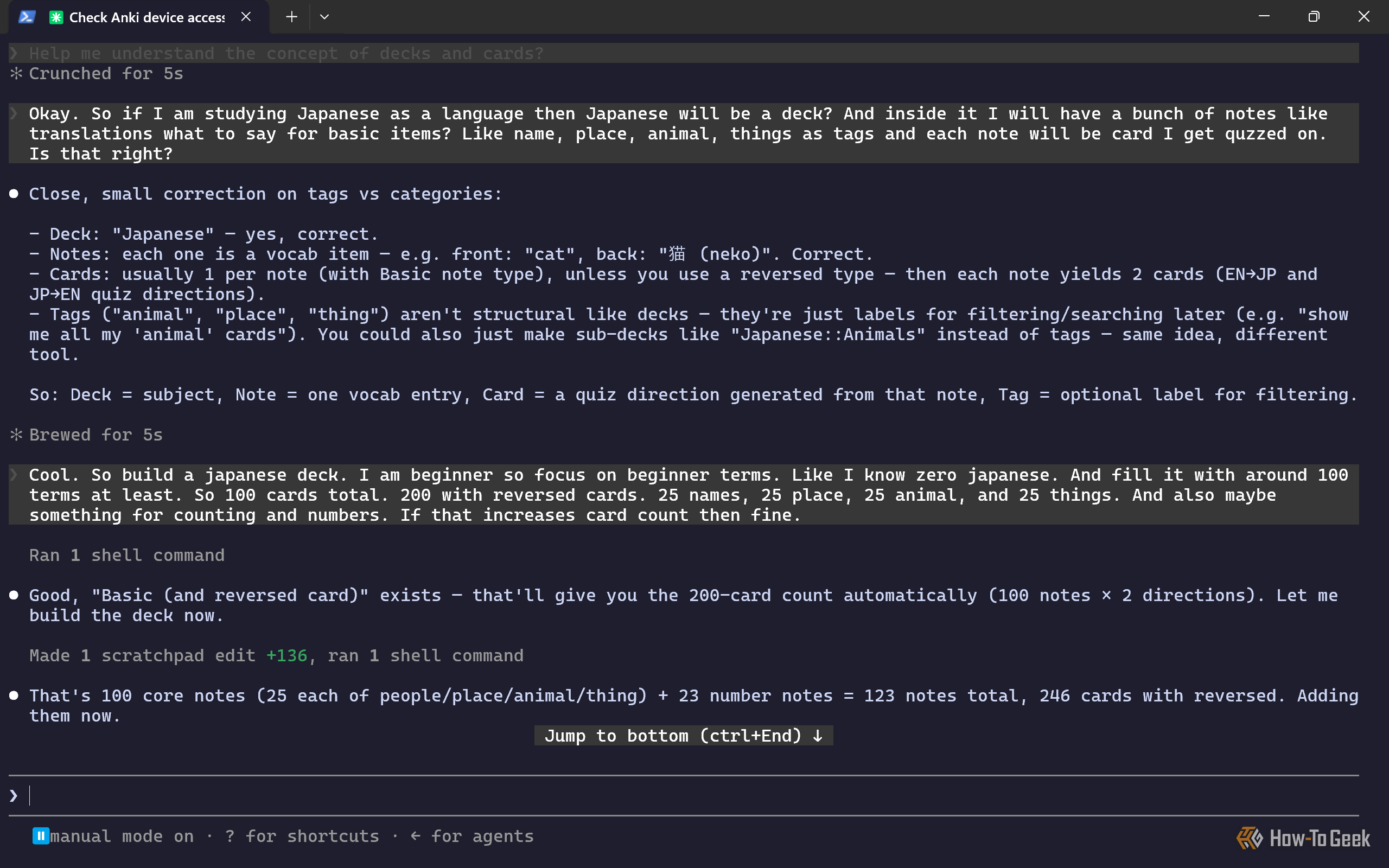This screenshot has height=868, width=1389.
Task: Select the 'Check Anki device access' tab
Action: click(x=139, y=17)
